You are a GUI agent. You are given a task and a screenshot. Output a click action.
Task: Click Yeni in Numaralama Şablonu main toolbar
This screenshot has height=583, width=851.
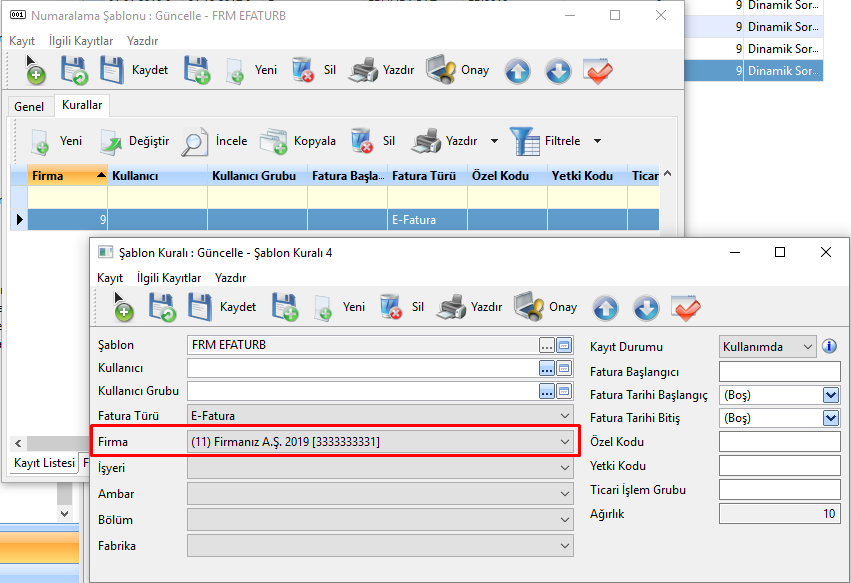tap(252, 70)
